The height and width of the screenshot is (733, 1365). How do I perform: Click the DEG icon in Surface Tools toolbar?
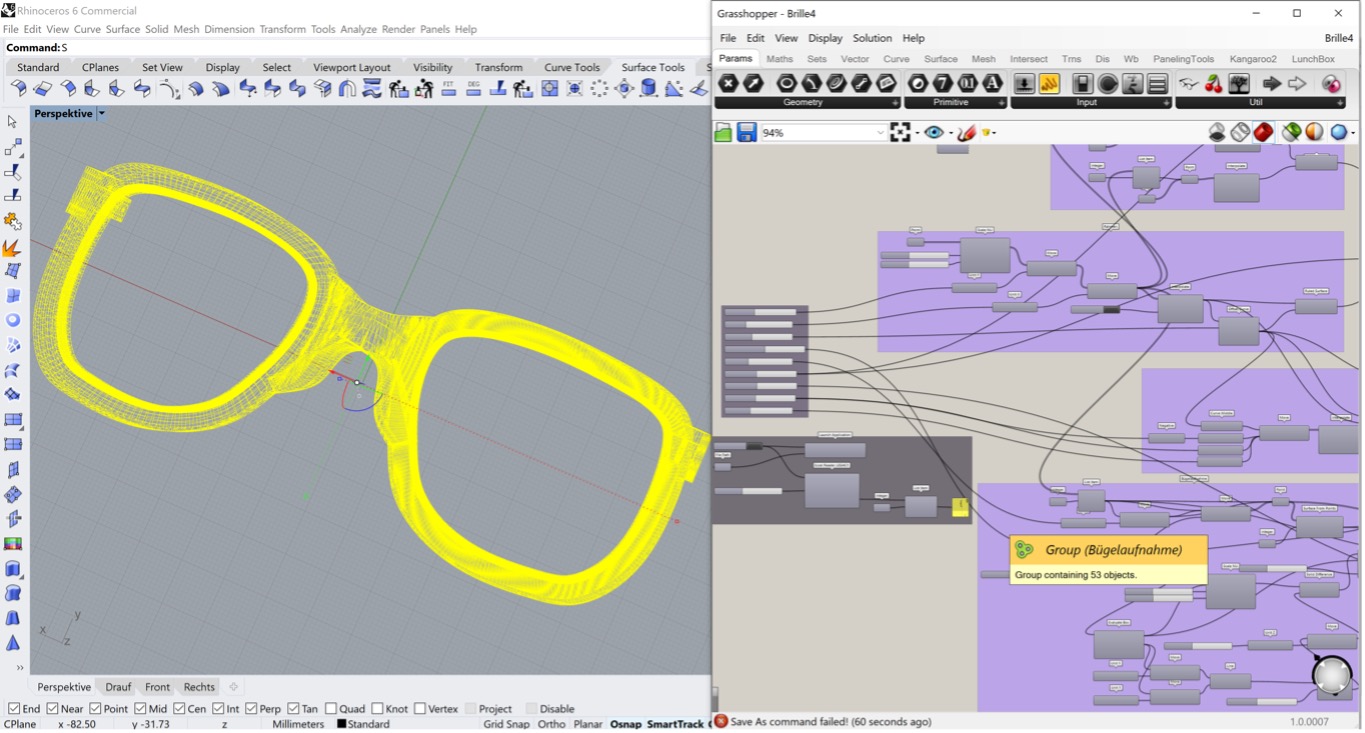pyautogui.click(x=473, y=89)
